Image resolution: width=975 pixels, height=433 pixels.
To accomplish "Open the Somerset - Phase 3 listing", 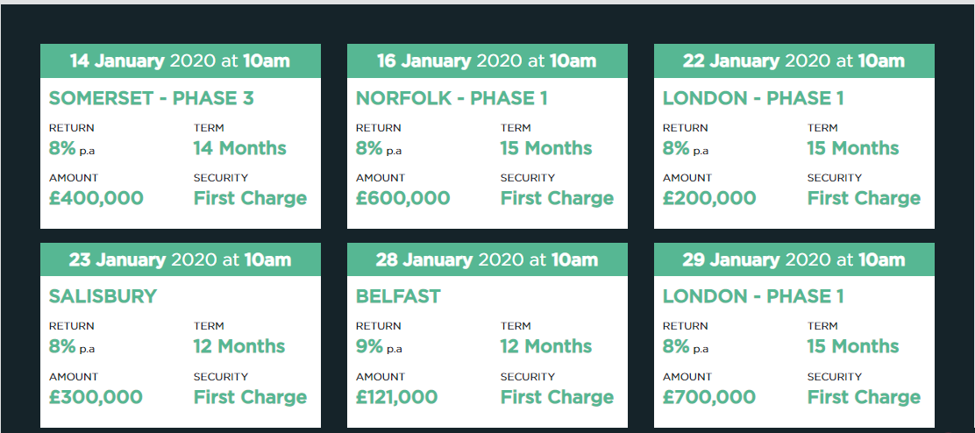I will (151, 98).
